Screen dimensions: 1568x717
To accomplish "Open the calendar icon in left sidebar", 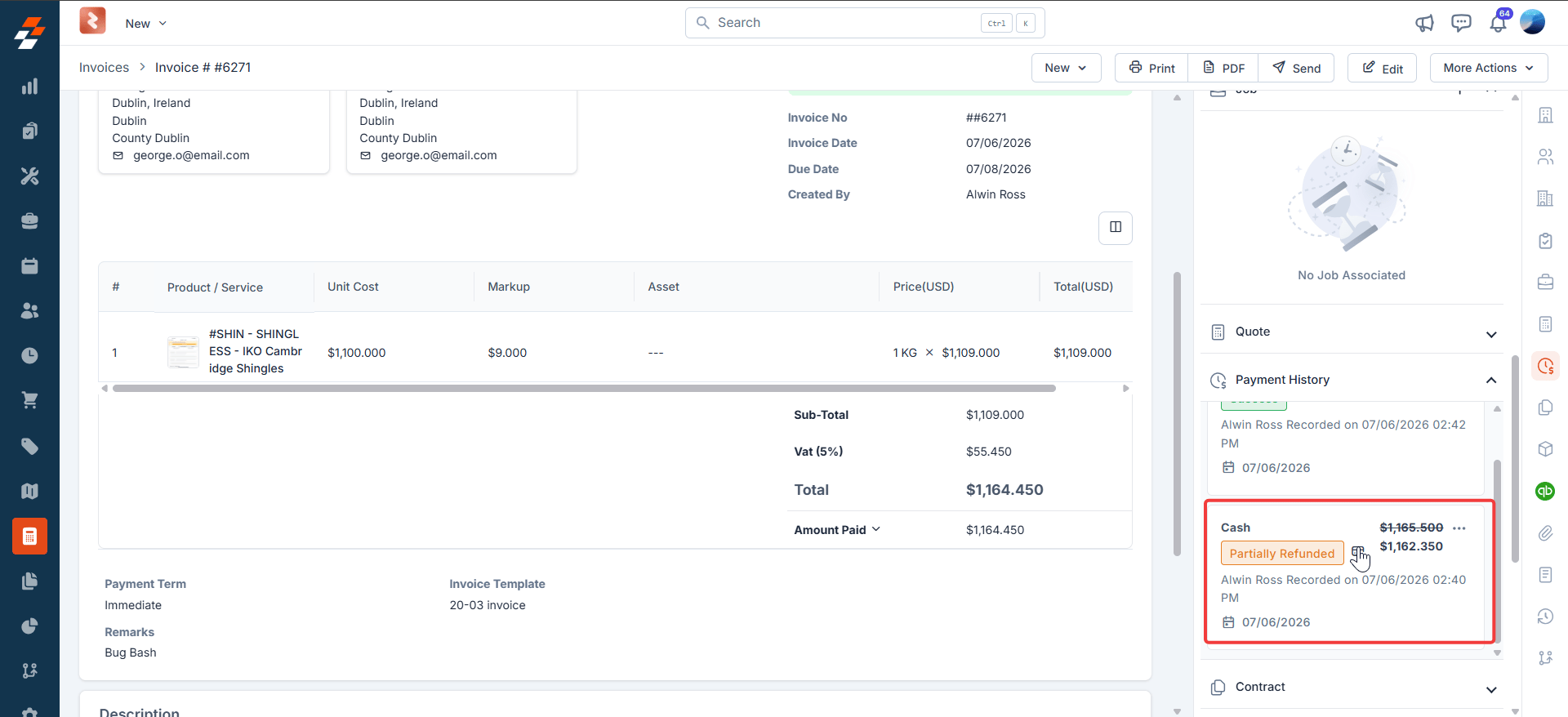I will [x=29, y=265].
